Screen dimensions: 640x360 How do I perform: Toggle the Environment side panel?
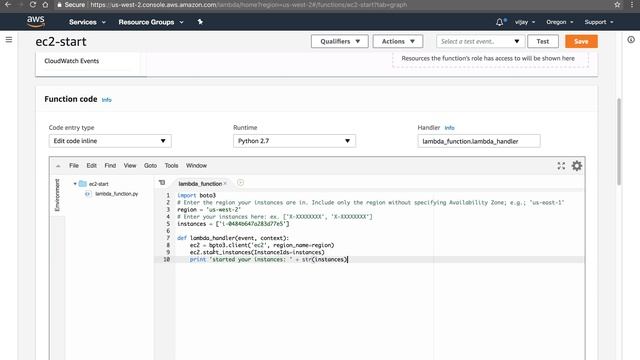pos(57,195)
